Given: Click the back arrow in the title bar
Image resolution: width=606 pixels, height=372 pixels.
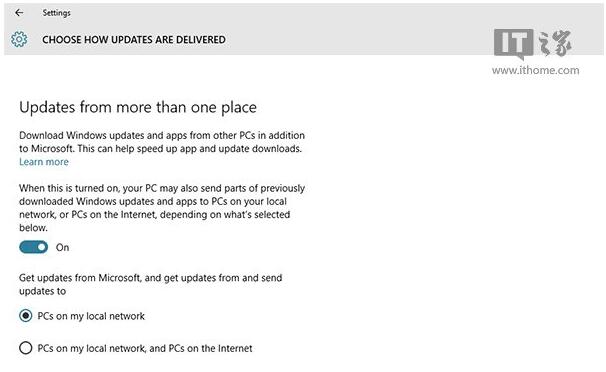Looking at the screenshot, I should [19, 13].
